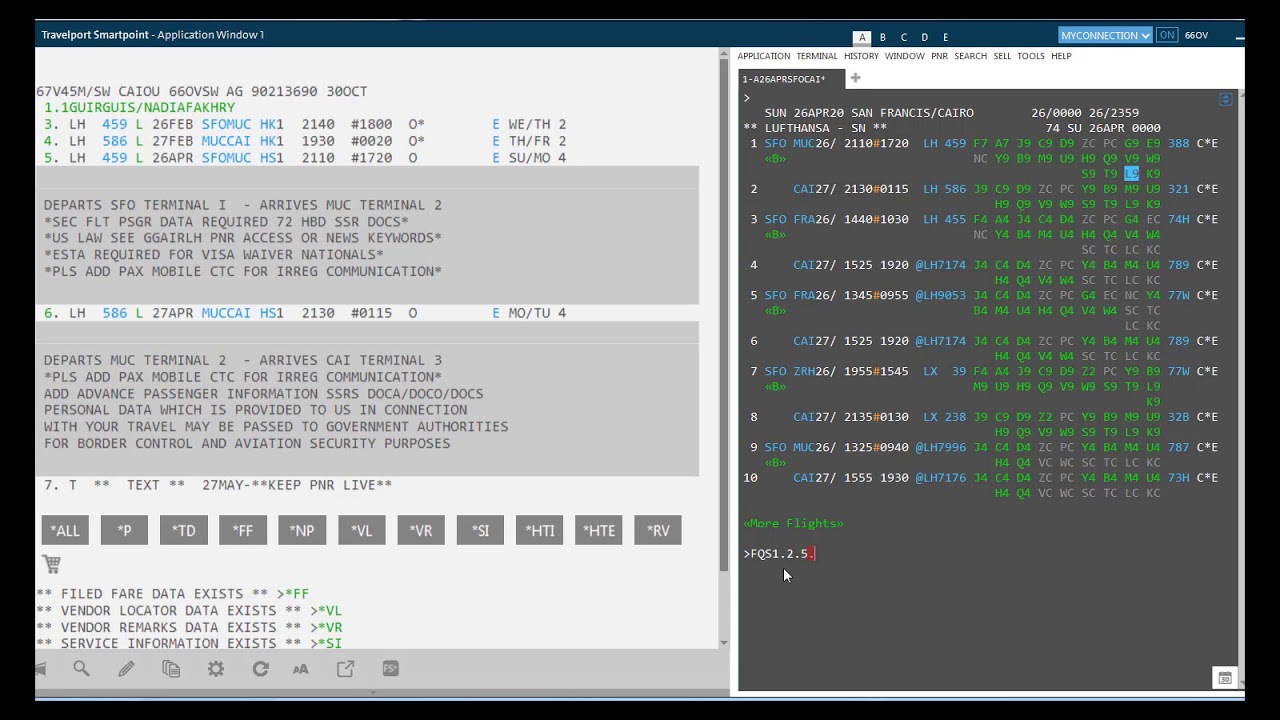The height and width of the screenshot is (720, 1280).
Task: Click the >*VL vendor locator link
Action: [326, 611]
